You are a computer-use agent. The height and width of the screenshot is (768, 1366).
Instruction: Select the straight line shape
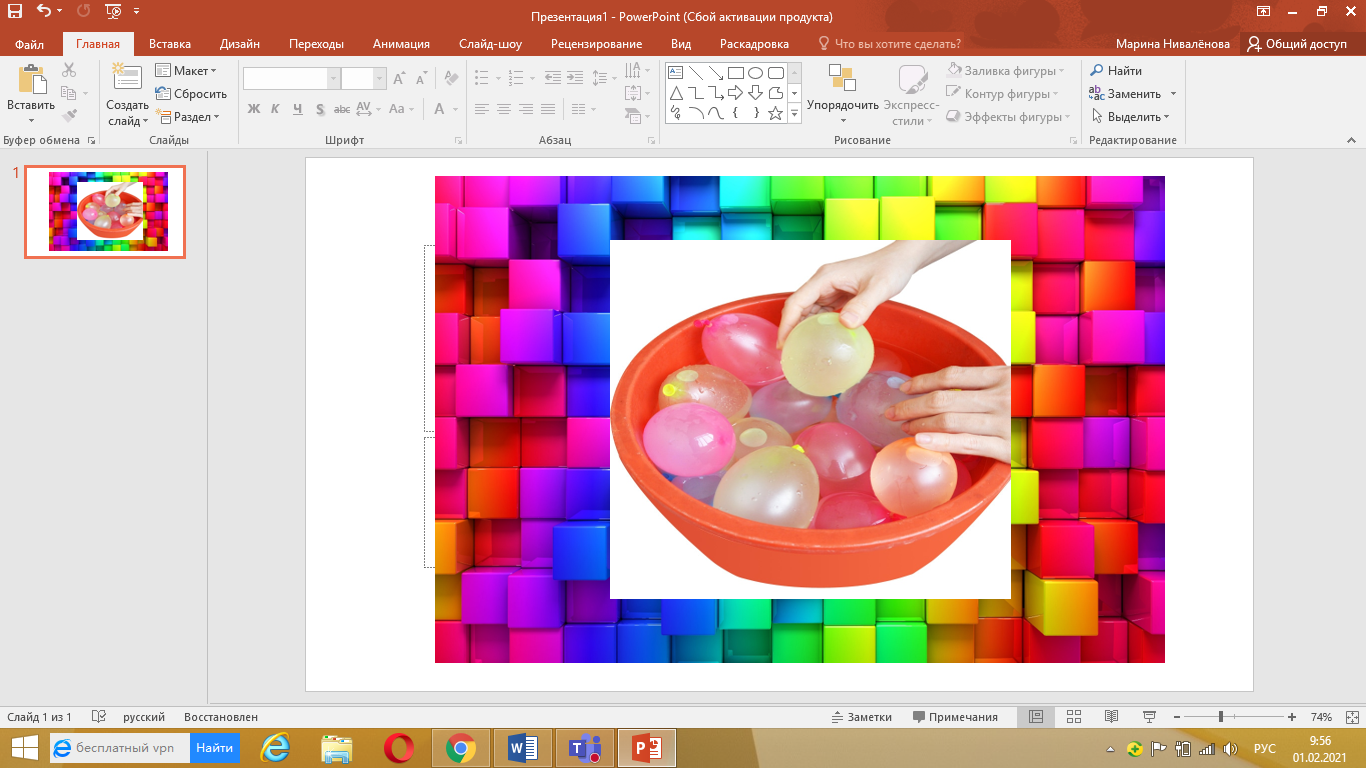click(x=695, y=73)
